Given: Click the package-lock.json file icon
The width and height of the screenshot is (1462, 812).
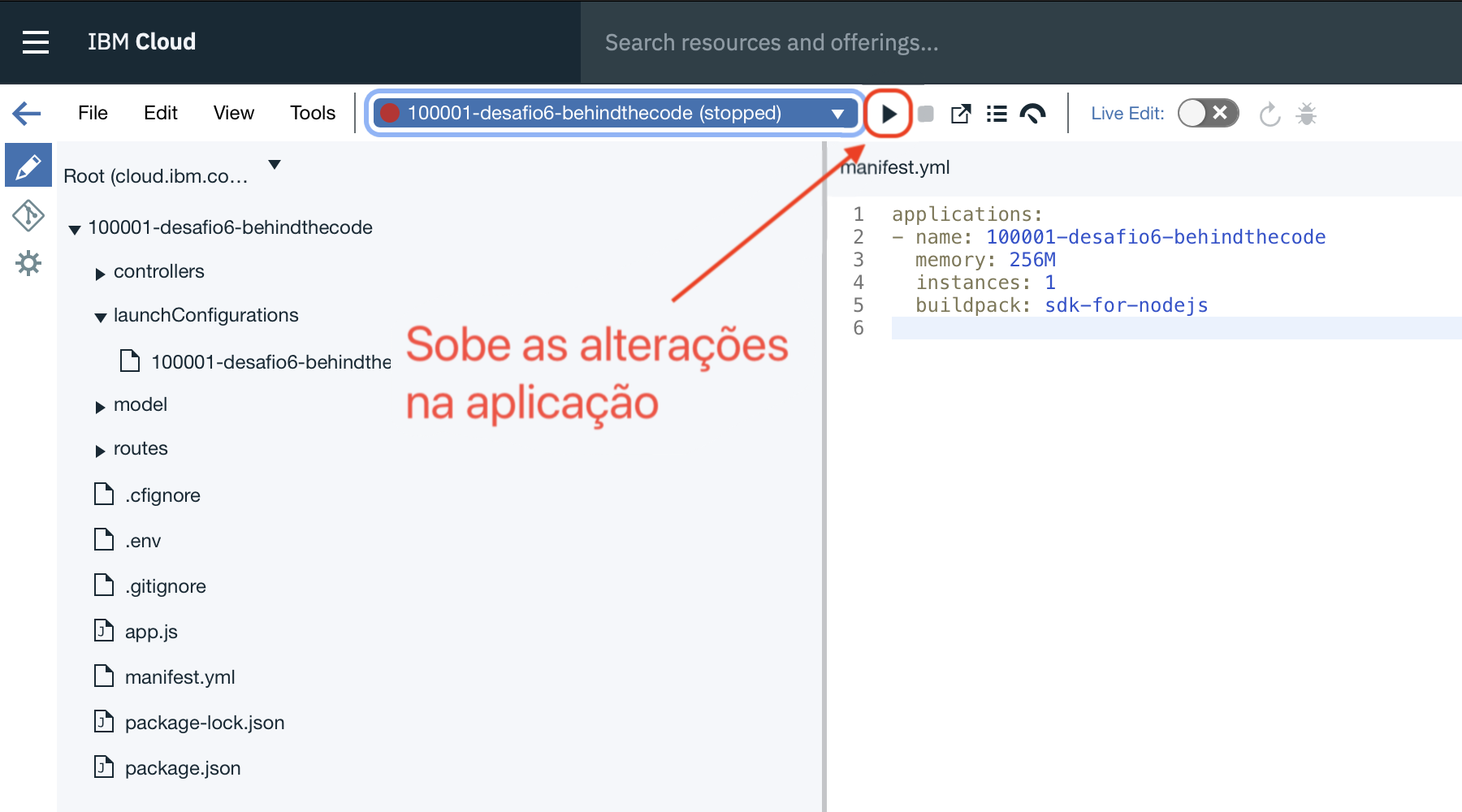Looking at the screenshot, I should click(104, 721).
